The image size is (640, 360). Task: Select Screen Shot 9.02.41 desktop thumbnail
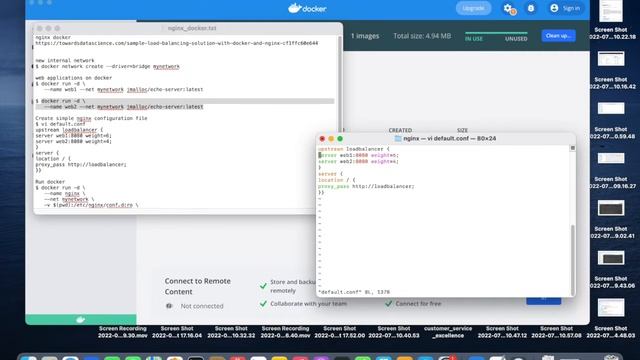tap(611, 209)
